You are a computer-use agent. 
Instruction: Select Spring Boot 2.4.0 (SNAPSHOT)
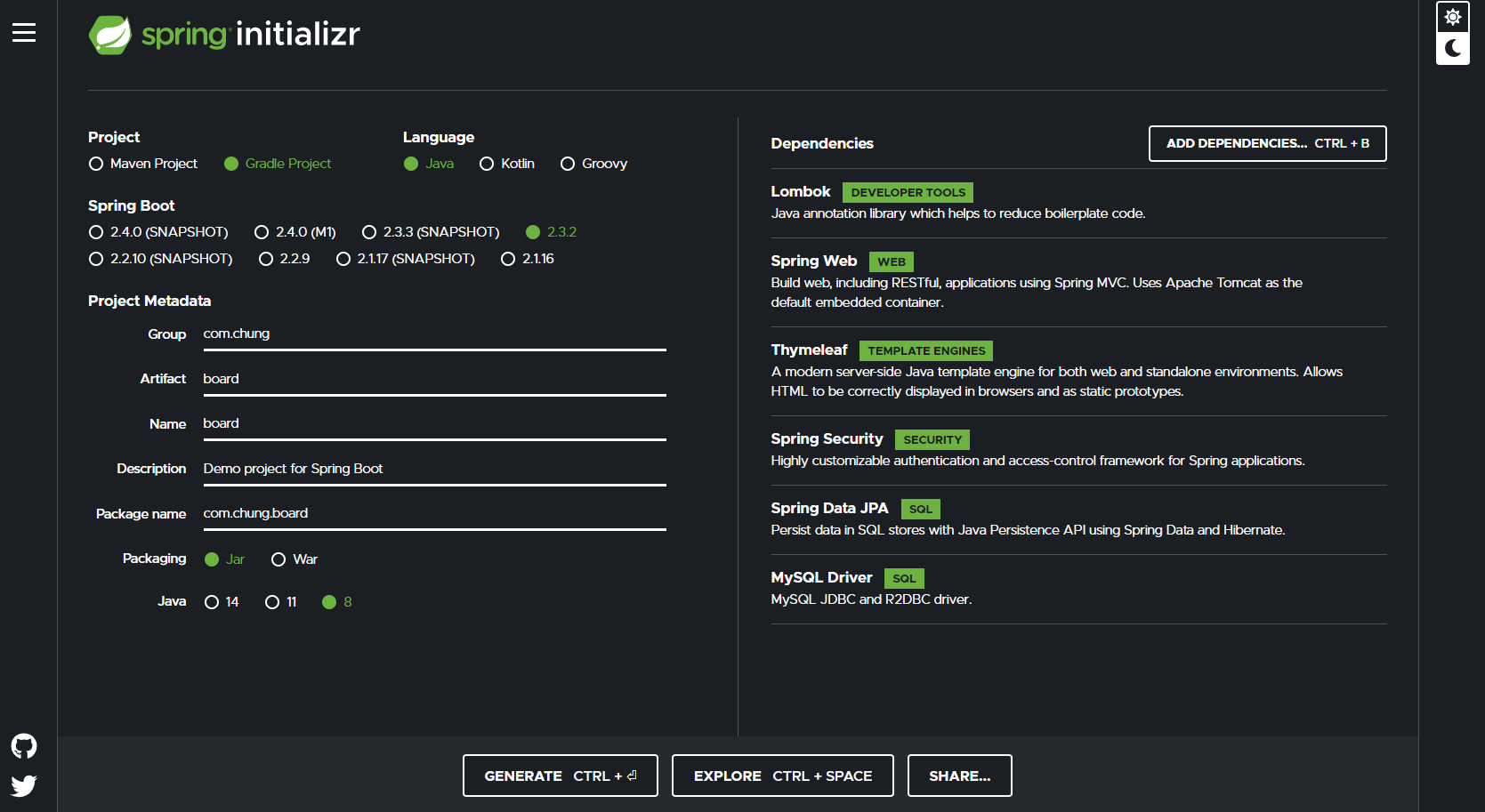[159, 232]
